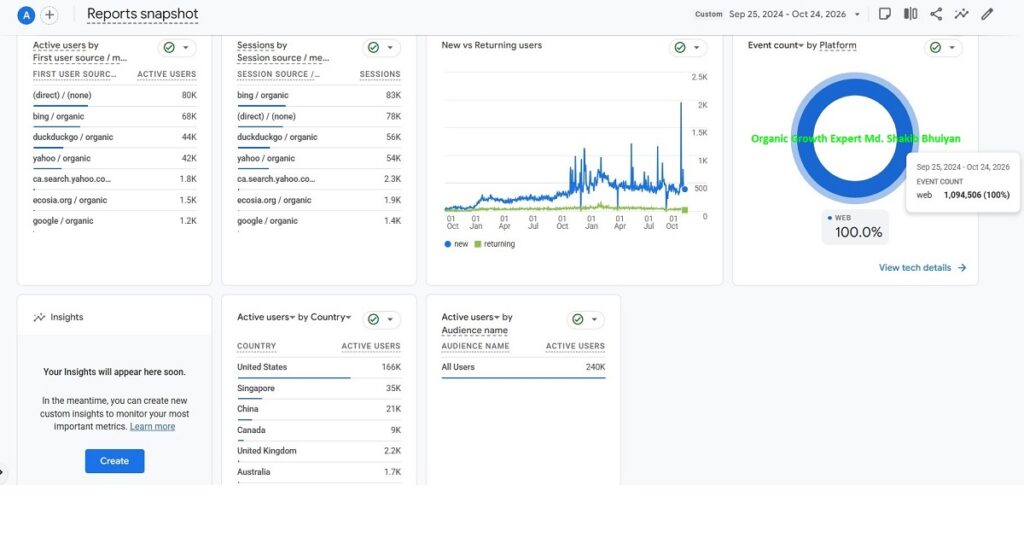Select the Singapore country row

[319, 388]
